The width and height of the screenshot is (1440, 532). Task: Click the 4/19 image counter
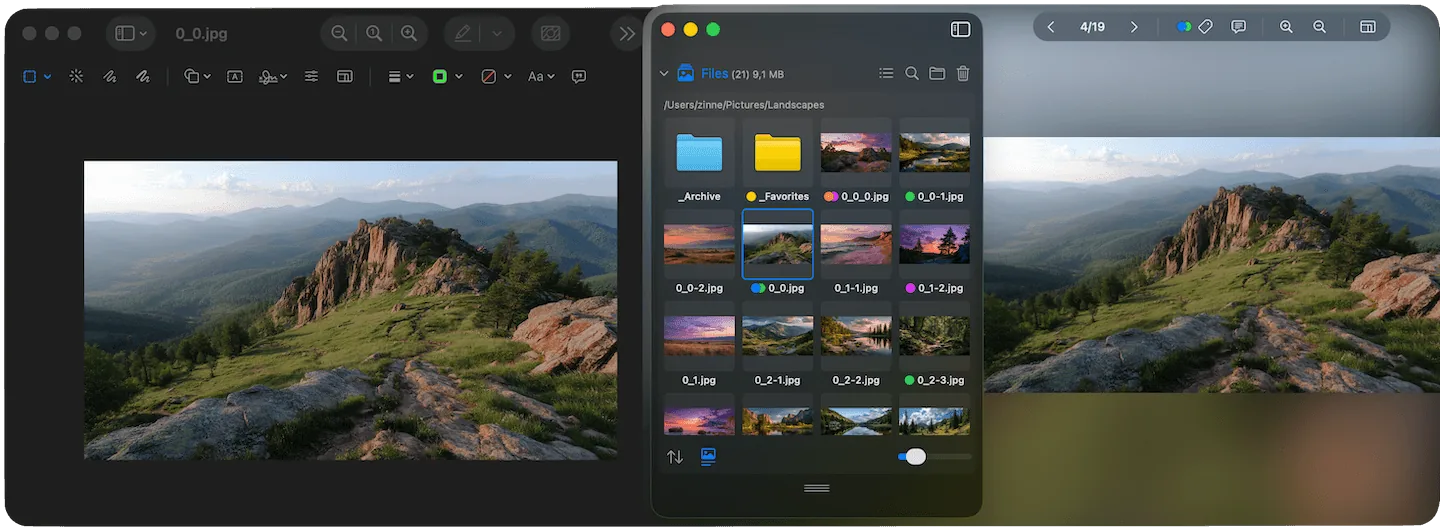pyautogui.click(x=1092, y=27)
